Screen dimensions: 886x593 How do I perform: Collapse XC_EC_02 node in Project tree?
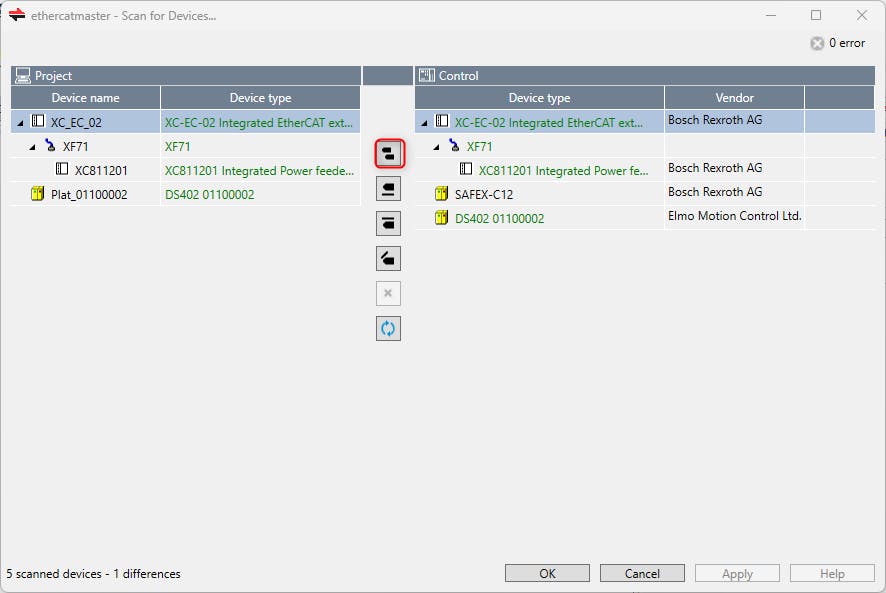20,122
